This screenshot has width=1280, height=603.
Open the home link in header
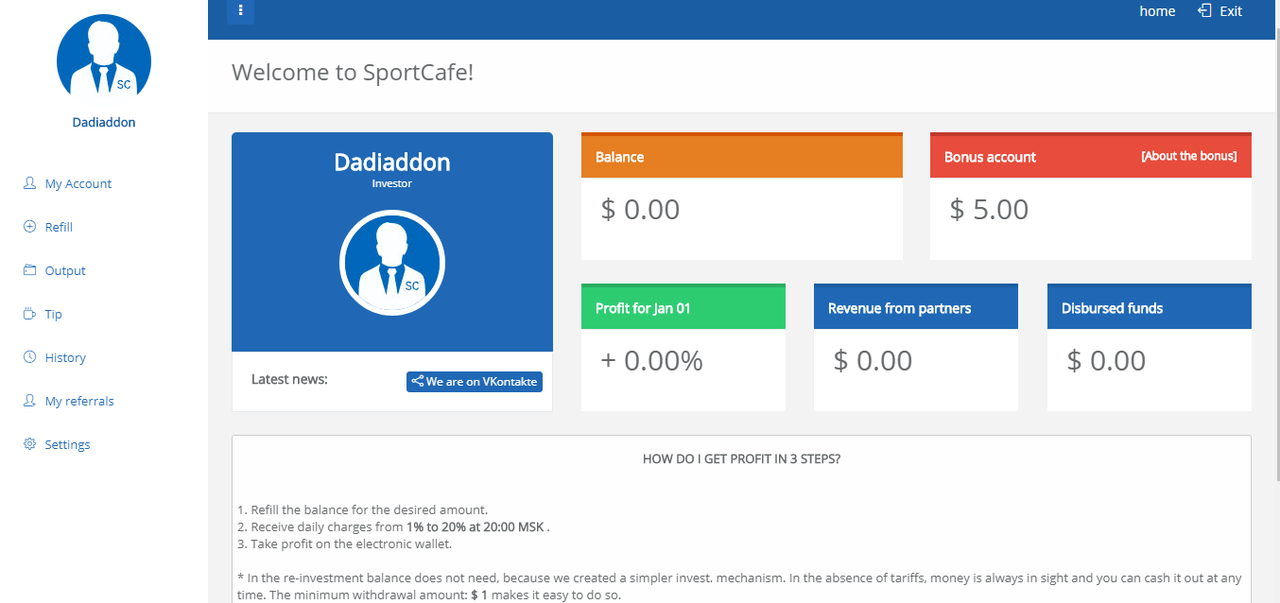(1157, 11)
